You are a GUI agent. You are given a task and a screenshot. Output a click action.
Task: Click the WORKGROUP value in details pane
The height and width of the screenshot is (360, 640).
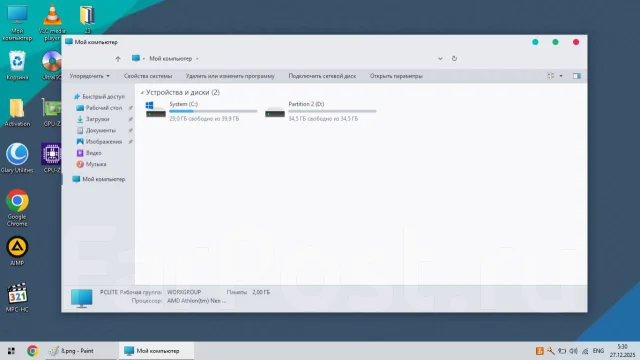(x=184, y=292)
